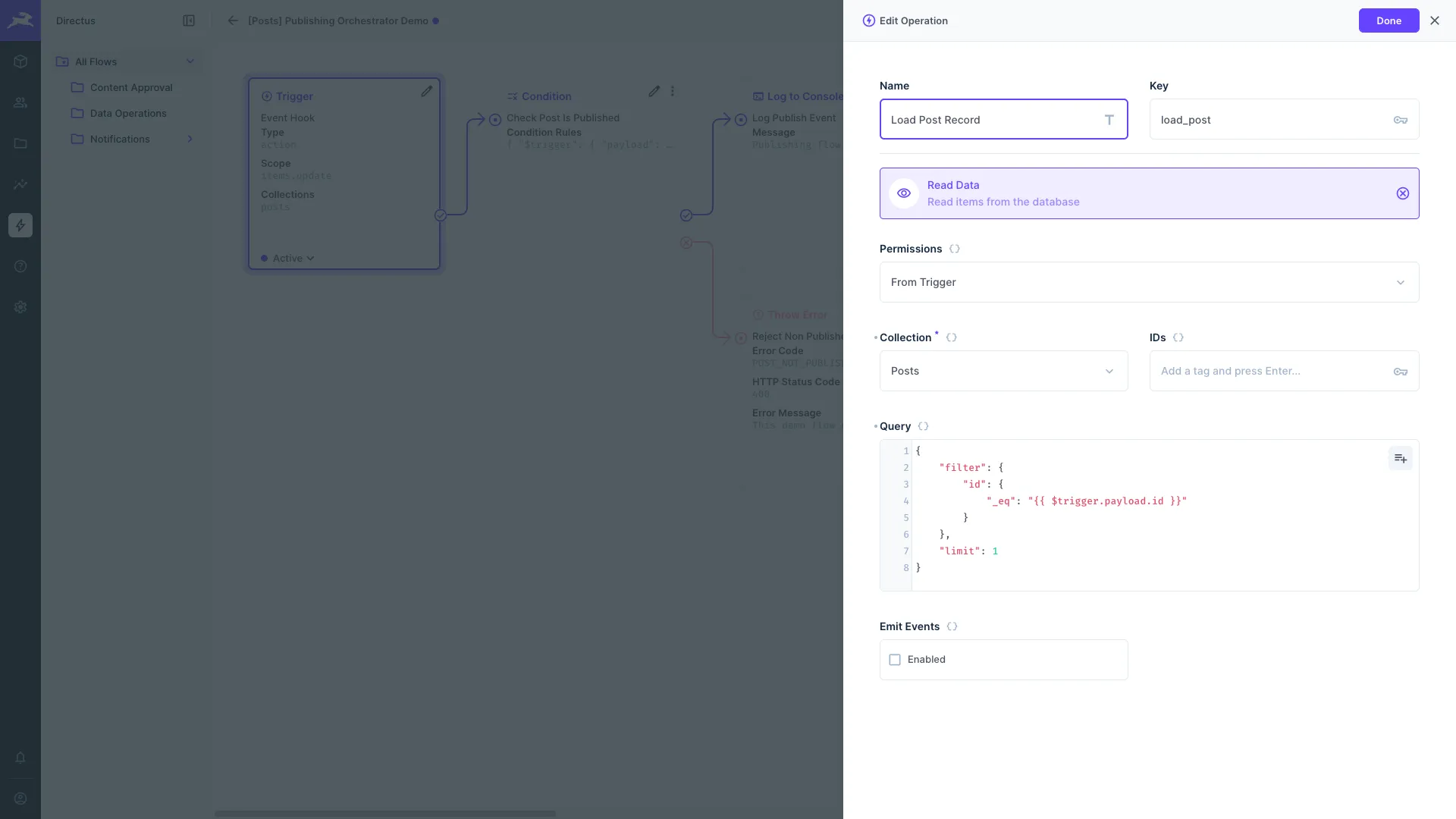Click the Trigger success resolve checkmark handle
The width and height of the screenshot is (1456, 819).
click(x=441, y=215)
